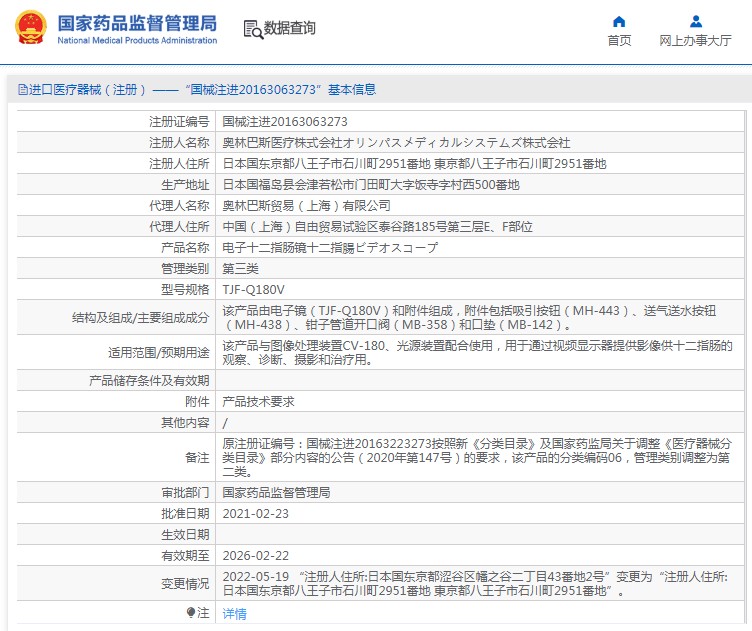This screenshot has height=631, width=752.
Task: Click the 代理人名称 label
Action: [x=179, y=206]
